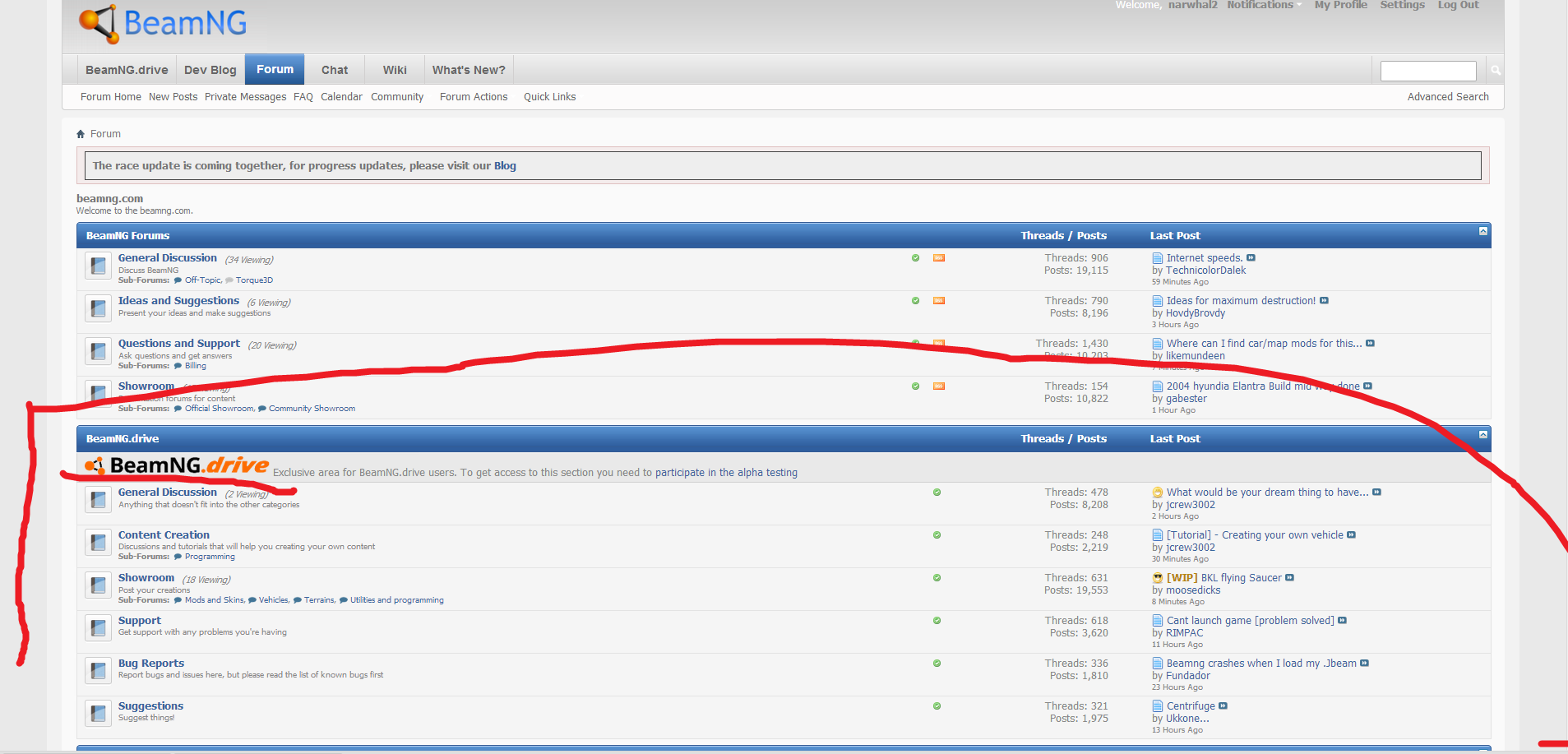Viewport: 1568px width, 754px height.
Task: Open the Torque3D sub-forum
Action: [x=254, y=280]
